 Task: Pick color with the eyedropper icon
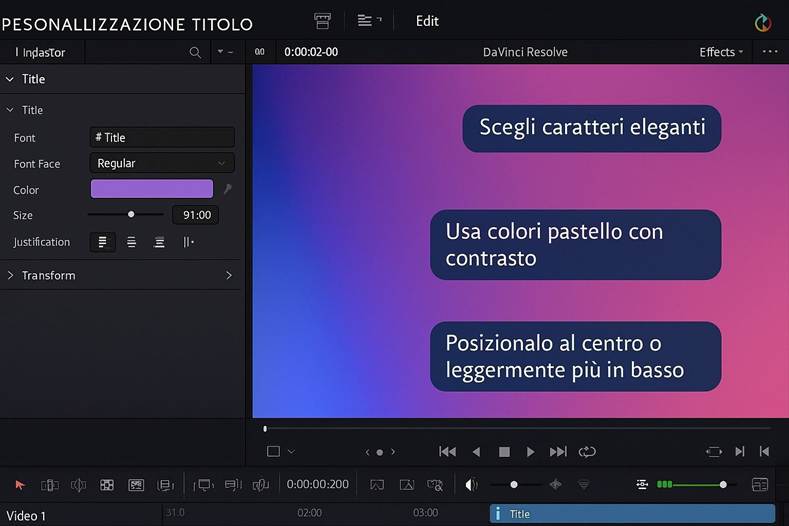[x=227, y=189]
